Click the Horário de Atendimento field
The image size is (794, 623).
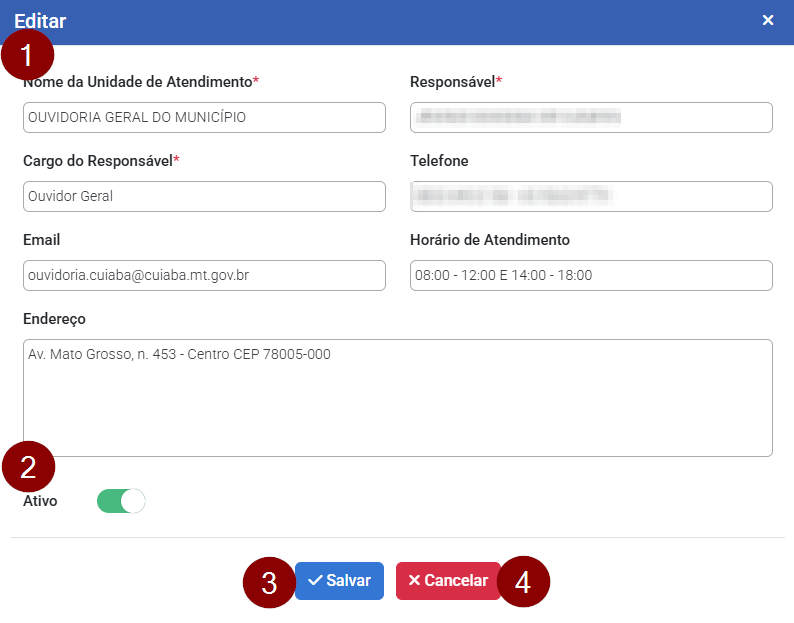tap(591, 275)
